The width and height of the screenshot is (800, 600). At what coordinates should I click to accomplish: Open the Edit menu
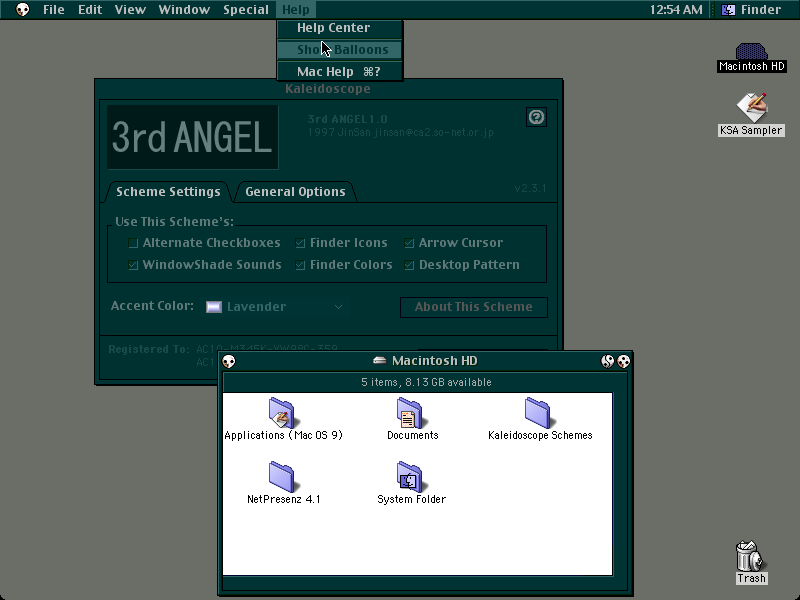point(90,9)
